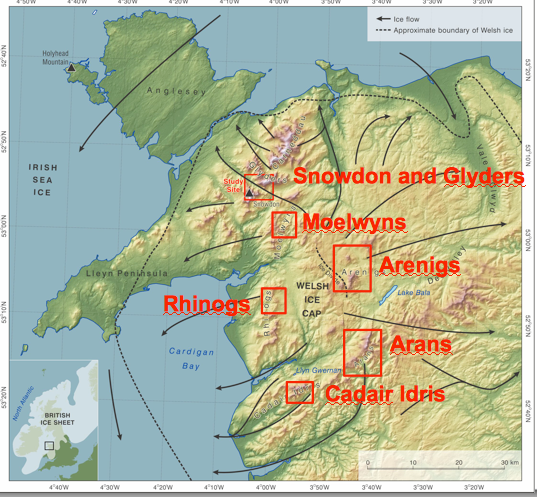Click the red box around Cadair Idris
The image size is (537, 497).
point(300,392)
